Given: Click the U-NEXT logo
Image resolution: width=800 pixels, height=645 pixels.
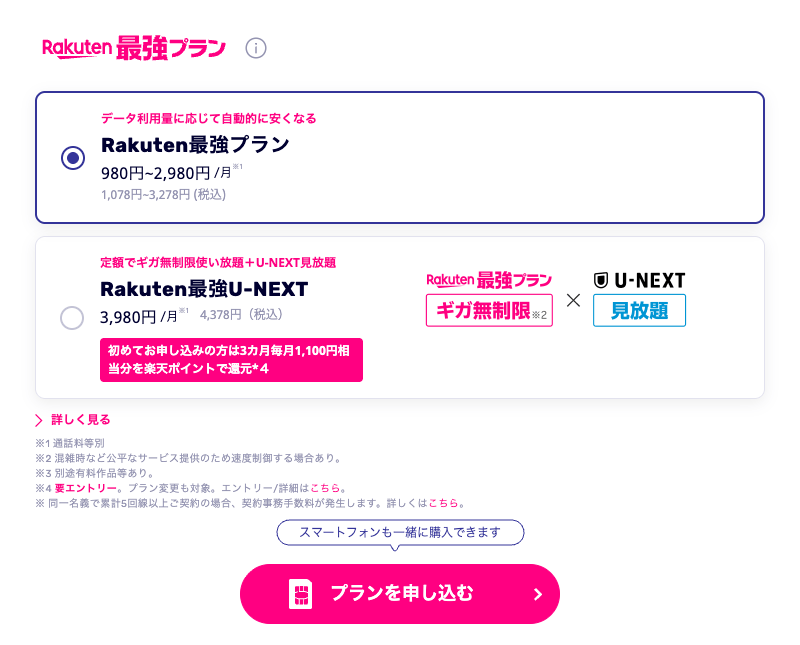Looking at the screenshot, I should pos(639,280).
